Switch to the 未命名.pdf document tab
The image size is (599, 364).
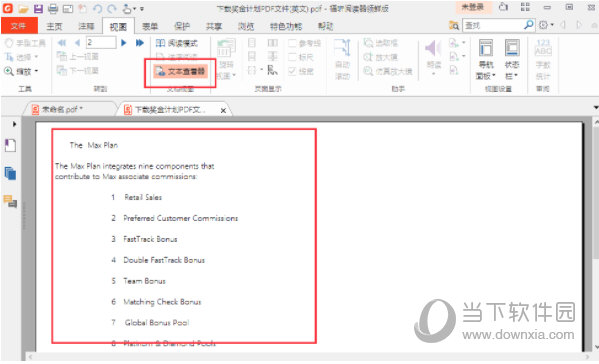61,110
